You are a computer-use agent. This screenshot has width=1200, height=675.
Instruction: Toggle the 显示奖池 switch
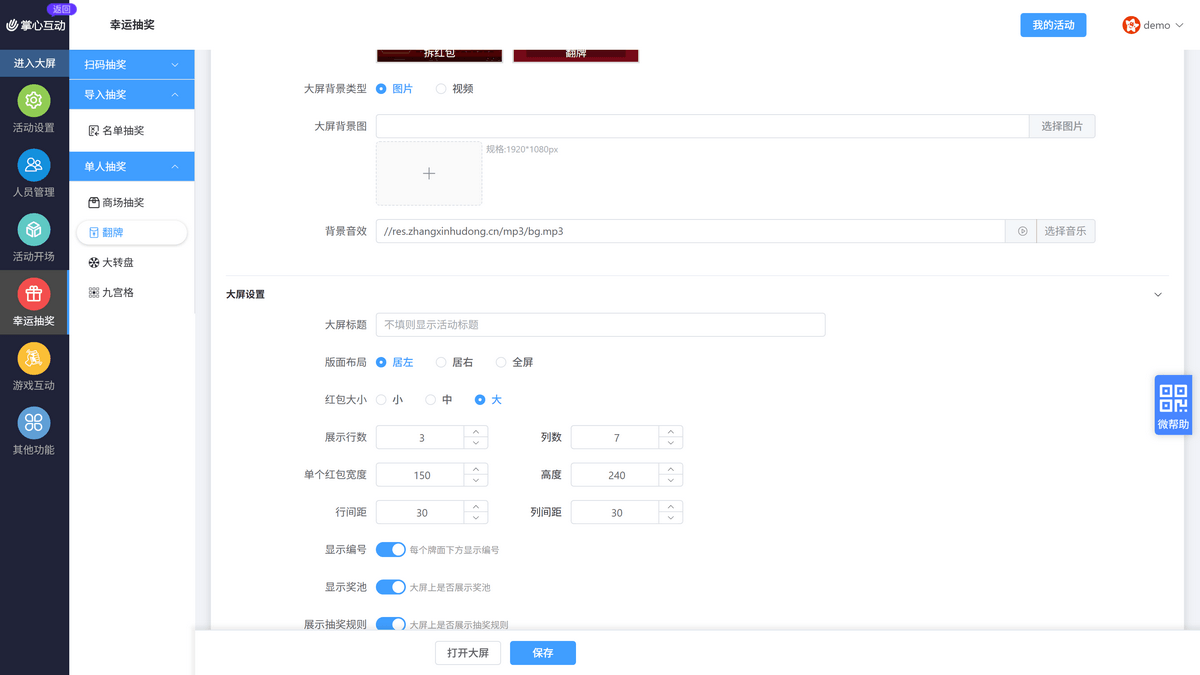coord(391,587)
